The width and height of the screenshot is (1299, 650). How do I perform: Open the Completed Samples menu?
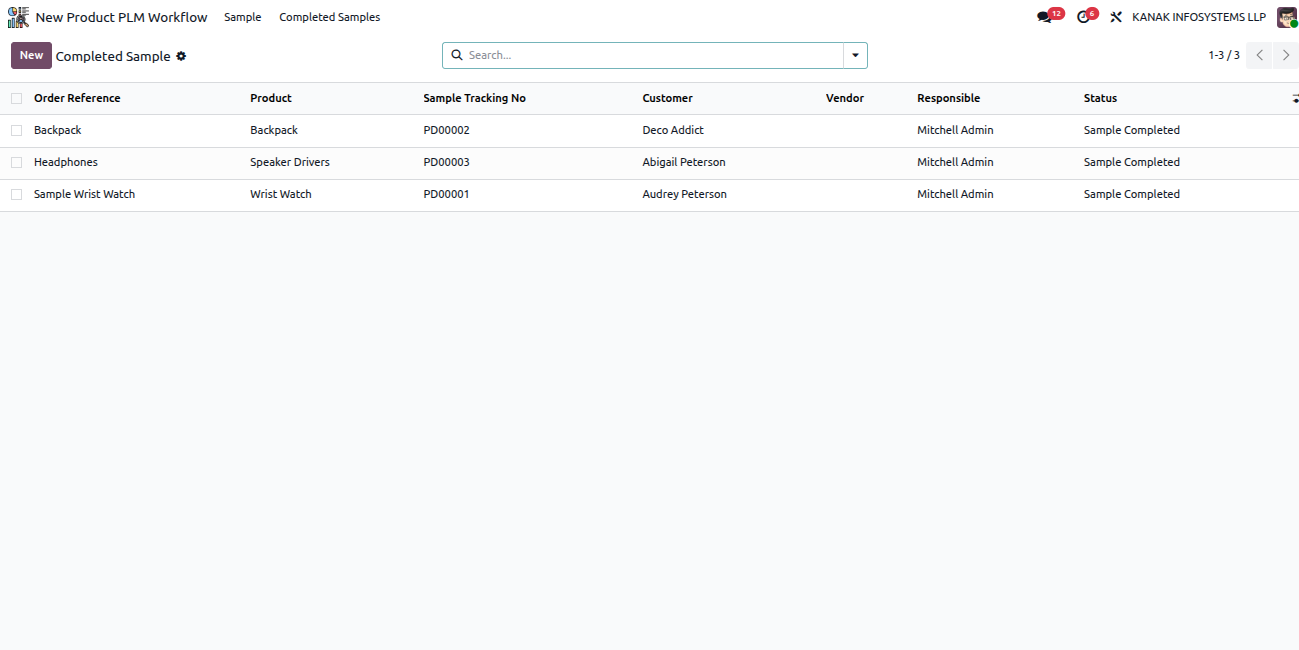tap(330, 17)
